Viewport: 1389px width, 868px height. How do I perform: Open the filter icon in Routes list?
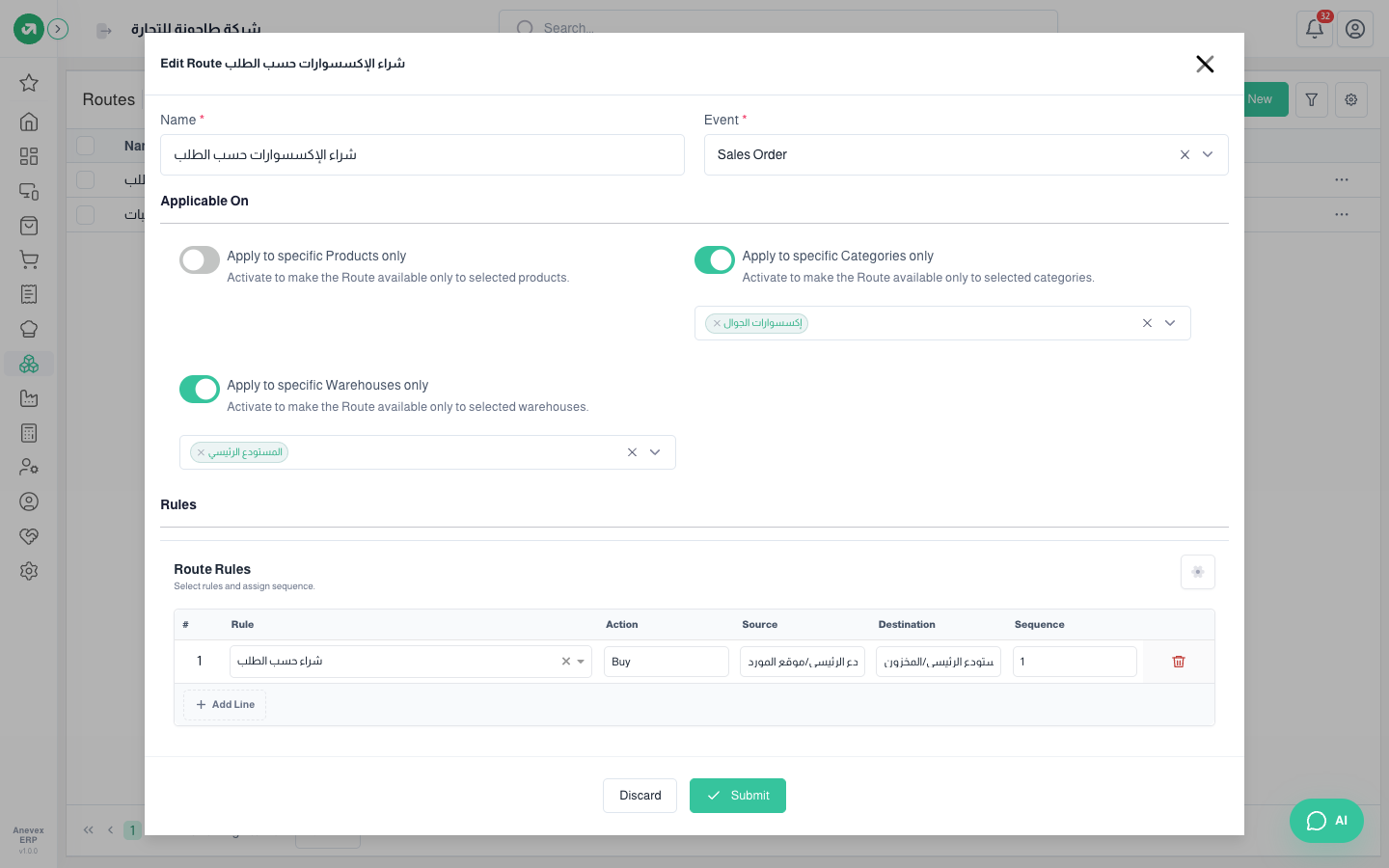[1312, 99]
